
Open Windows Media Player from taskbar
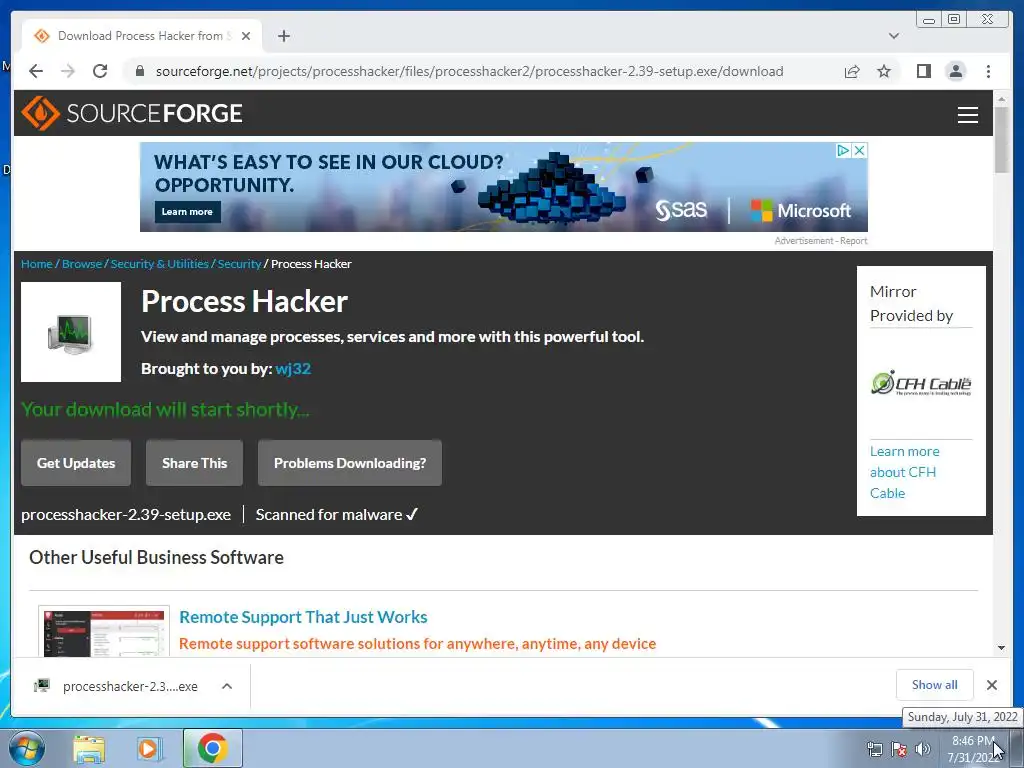(x=150, y=749)
